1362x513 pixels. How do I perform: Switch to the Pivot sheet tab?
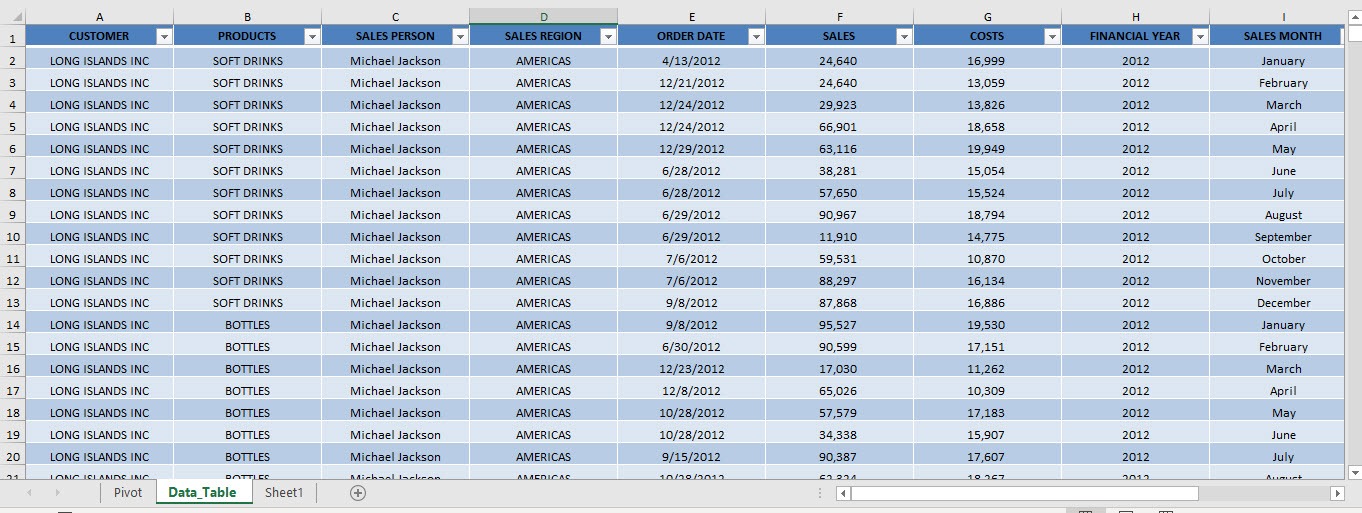(x=128, y=492)
